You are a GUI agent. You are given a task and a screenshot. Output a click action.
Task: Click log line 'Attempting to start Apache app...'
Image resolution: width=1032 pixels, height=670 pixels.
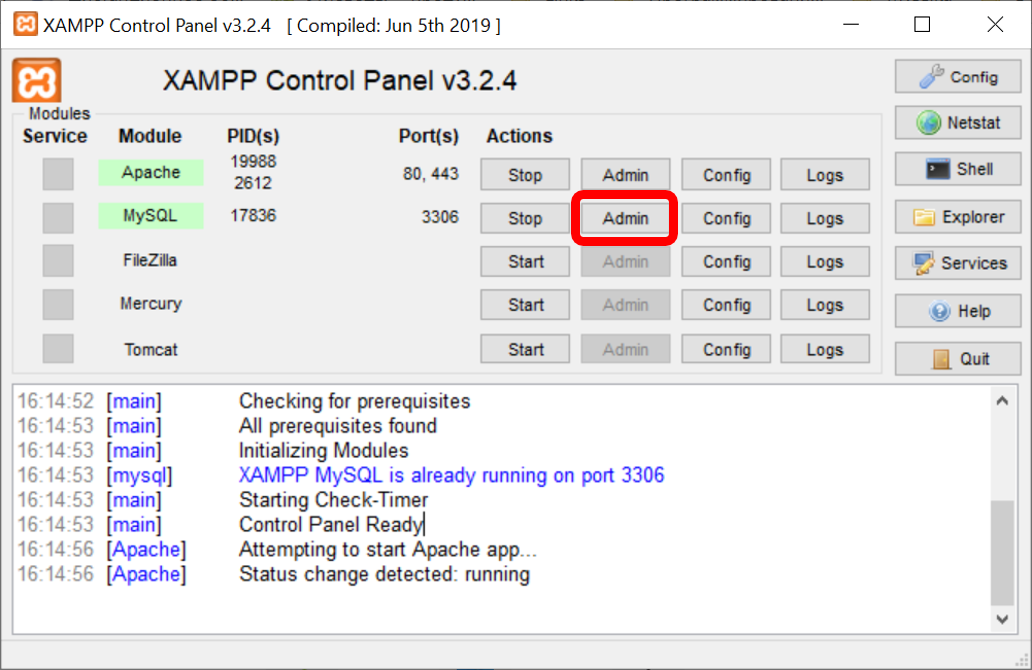click(388, 550)
